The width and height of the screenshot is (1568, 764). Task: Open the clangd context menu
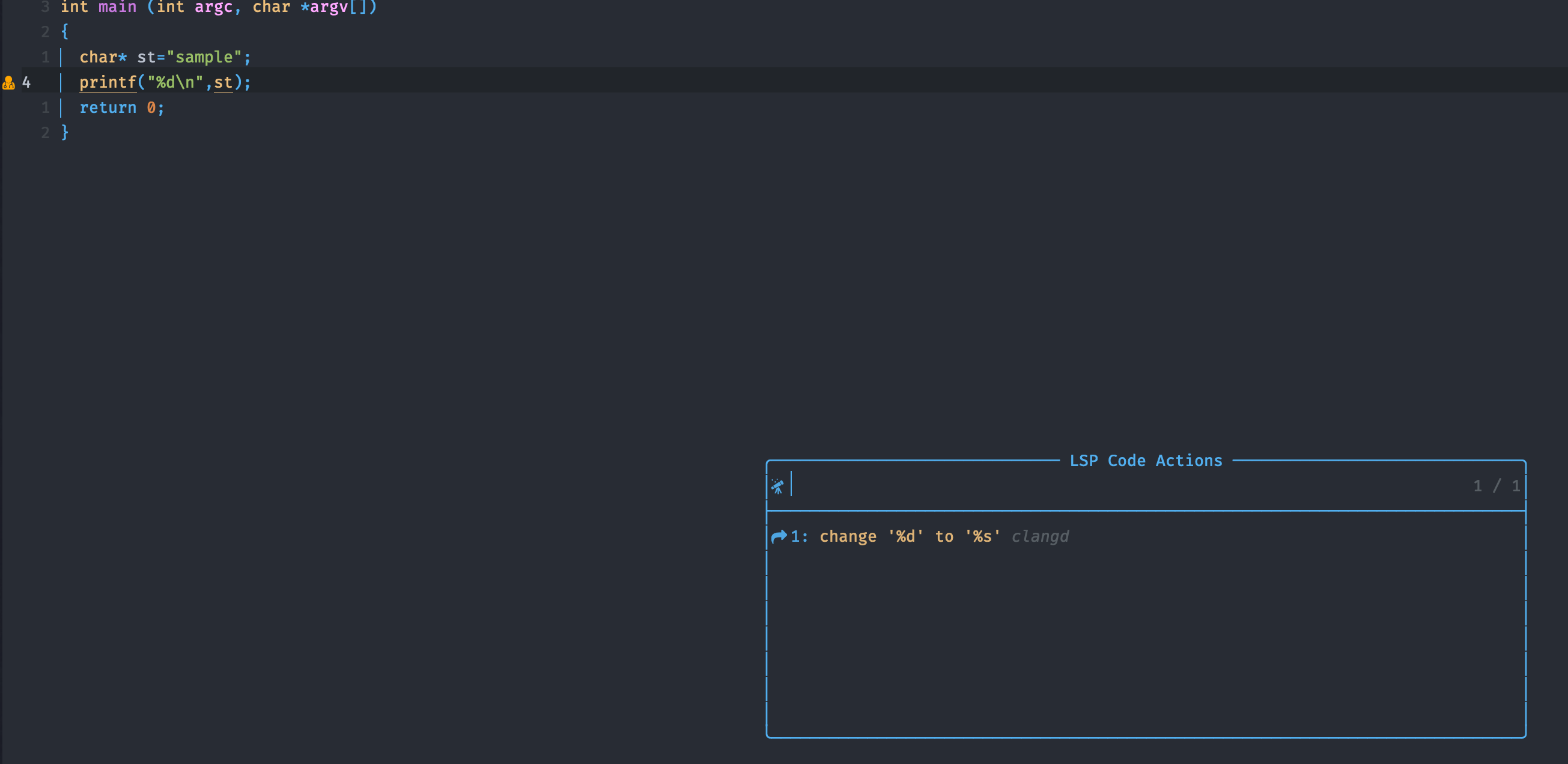tap(920, 536)
